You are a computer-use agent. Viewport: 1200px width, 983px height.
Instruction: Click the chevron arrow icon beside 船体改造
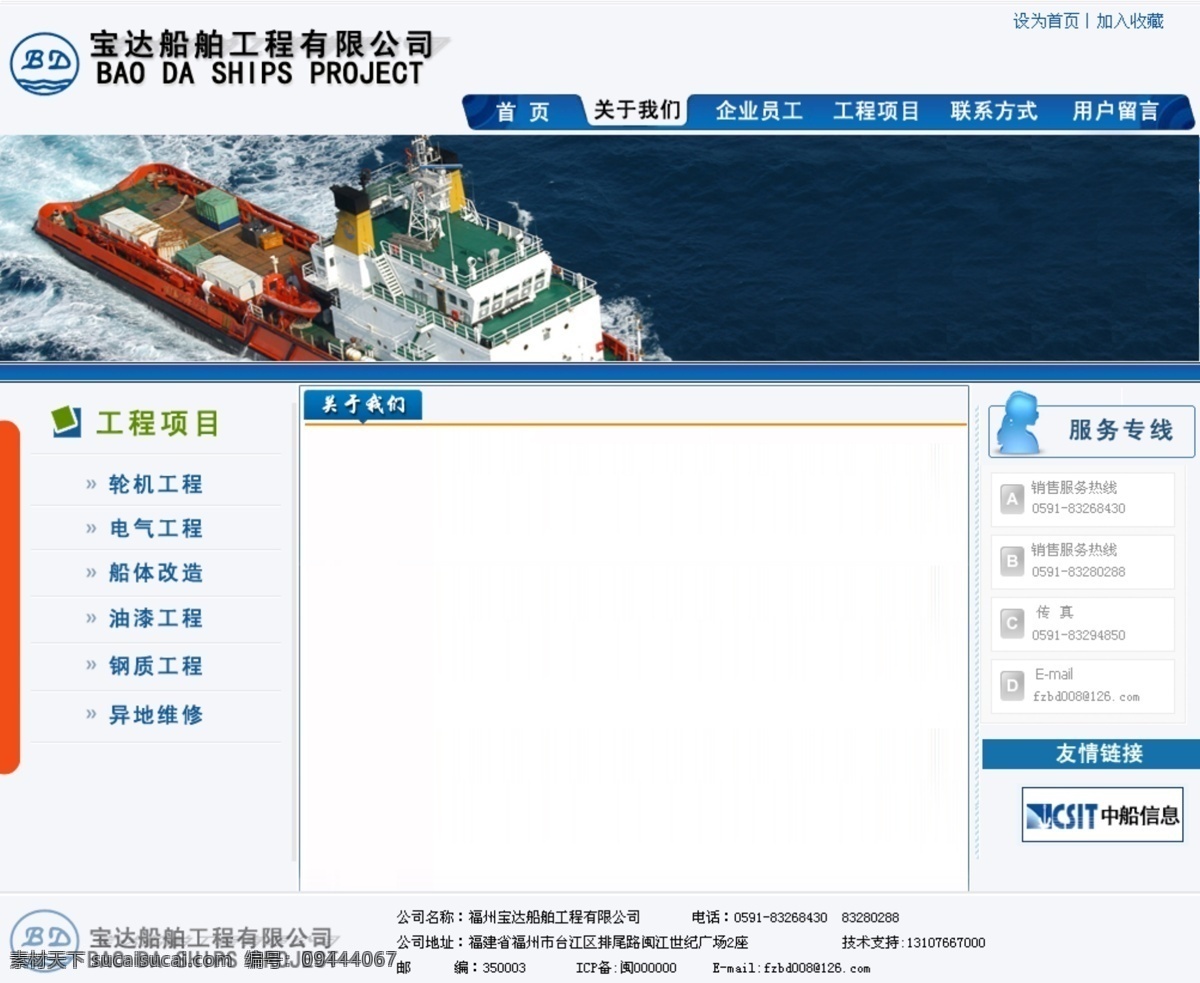click(91, 572)
